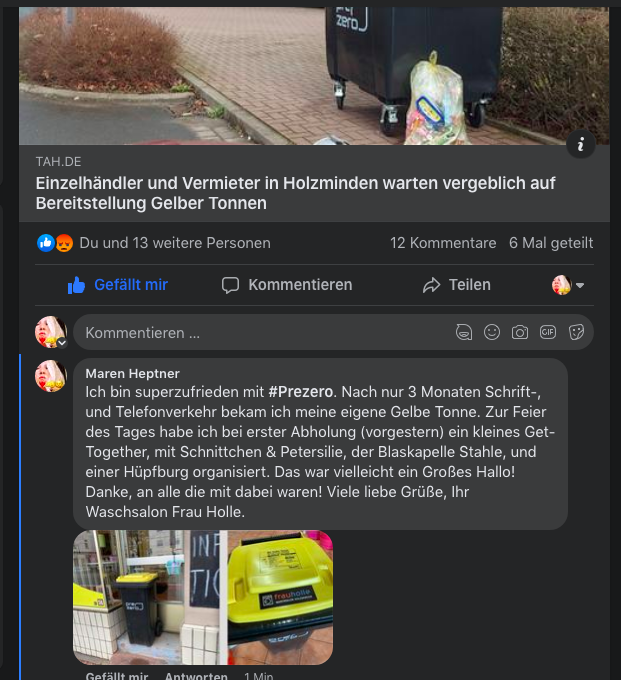621x680 pixels.
Task: Click the Kommentieren speech bubble icon
Action: coord(230,285)
